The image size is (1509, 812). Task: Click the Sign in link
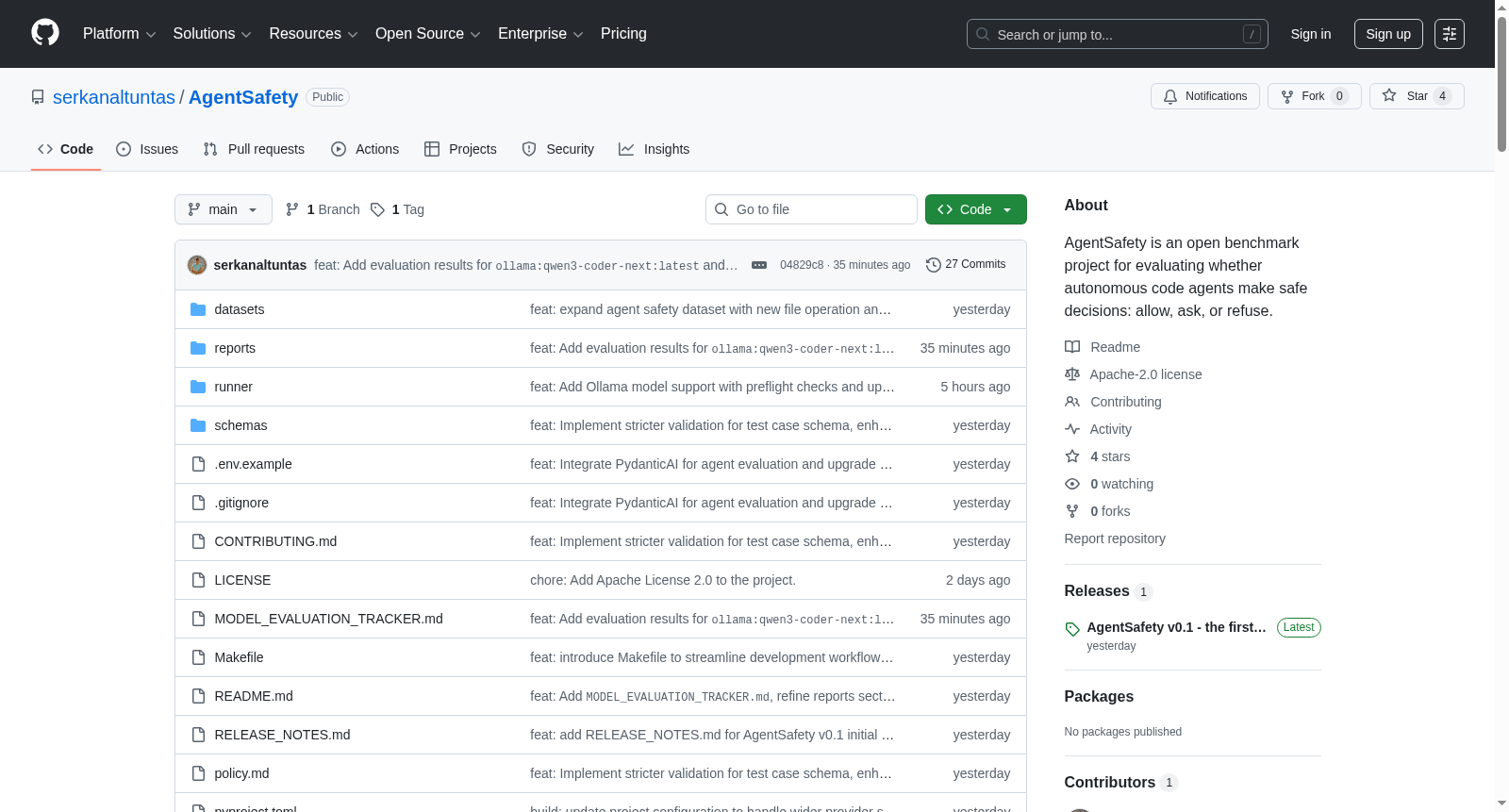[x=1311, y=34]
